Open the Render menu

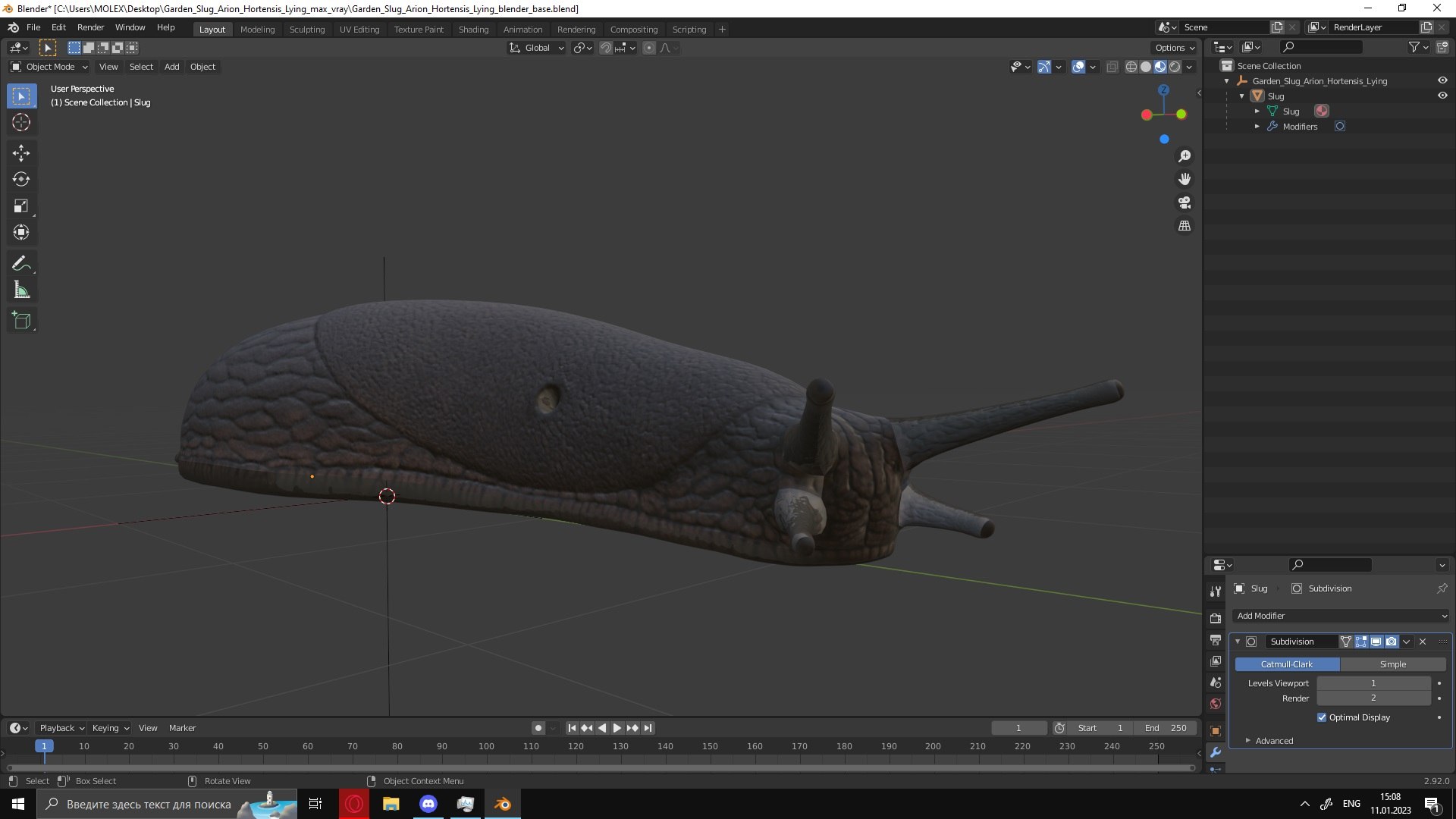90,27
